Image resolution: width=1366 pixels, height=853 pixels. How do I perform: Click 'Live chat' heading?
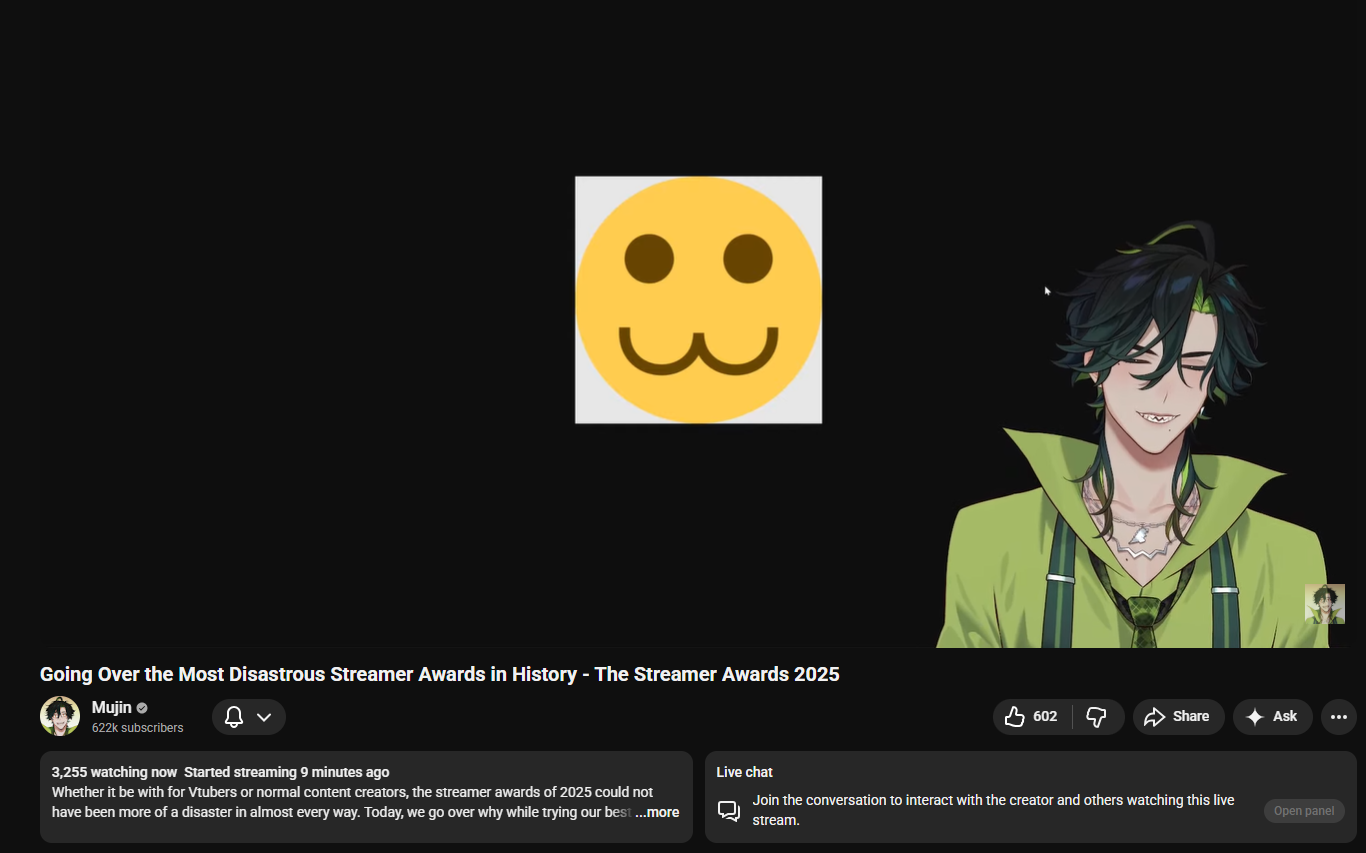pos(744,772)
